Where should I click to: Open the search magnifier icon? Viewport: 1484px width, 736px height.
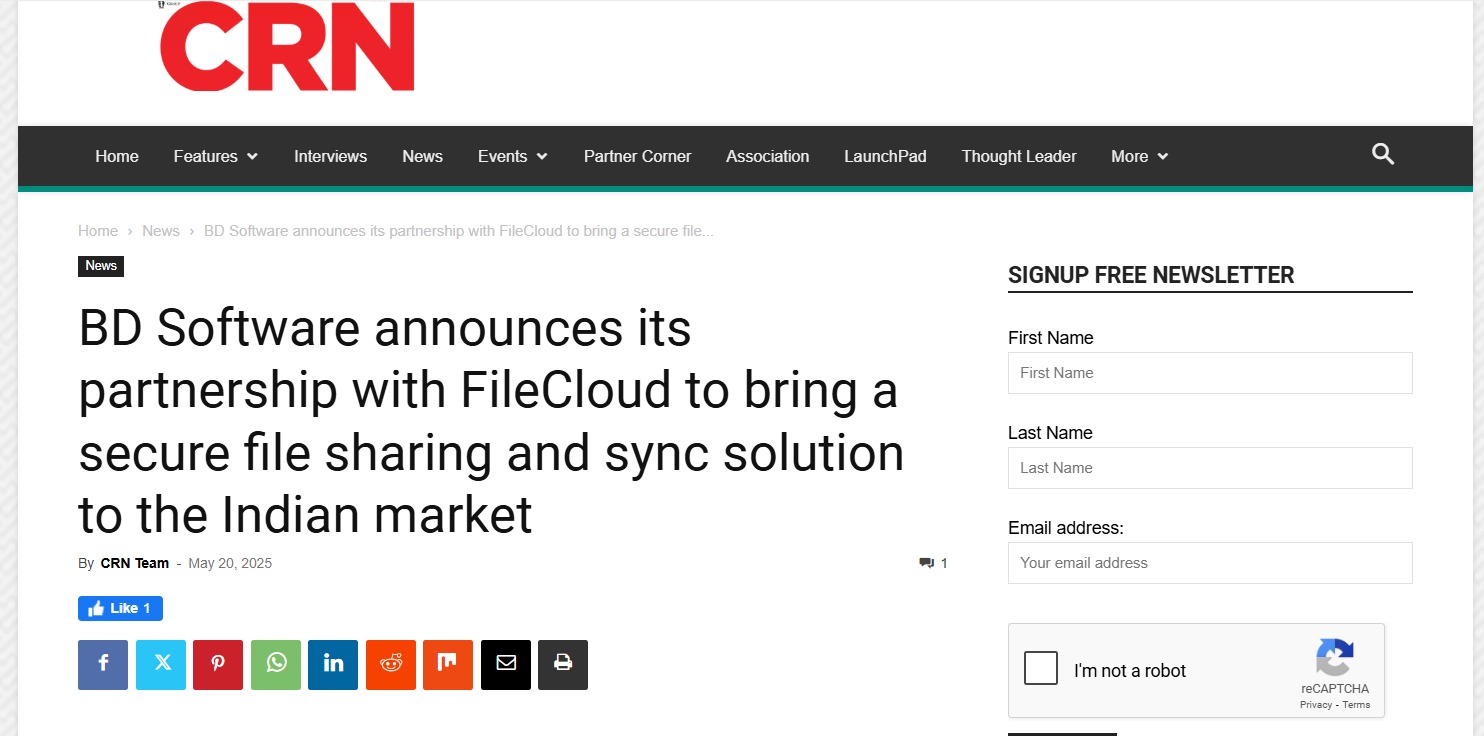pos(1383,154)
